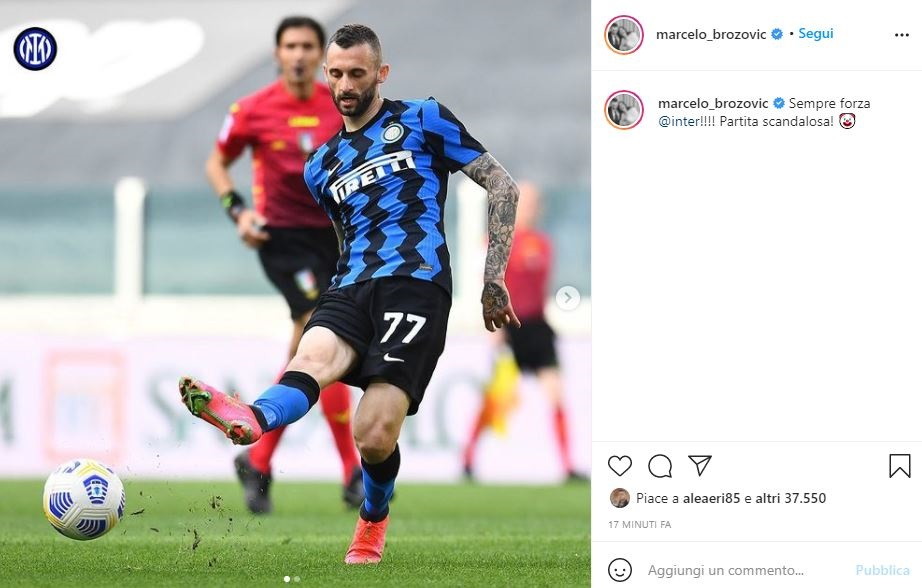This screenshot has height=588, width=922.
Task: Open the header profile picture avatar
Action: (x=624, y=35)
